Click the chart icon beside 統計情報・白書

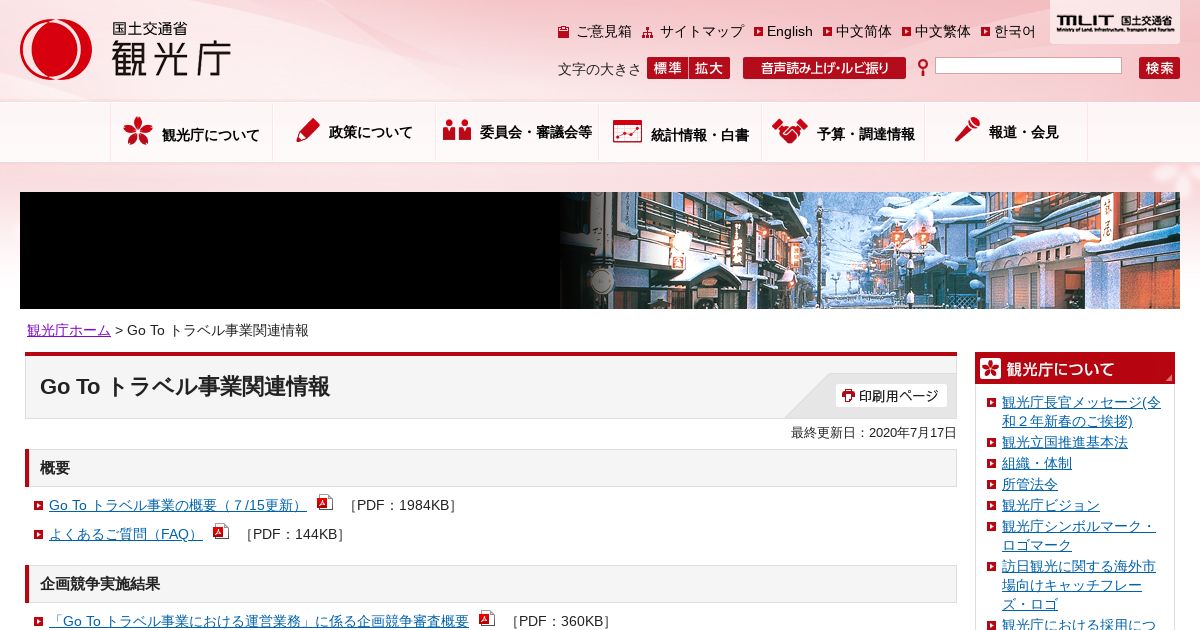pos(627,131)
